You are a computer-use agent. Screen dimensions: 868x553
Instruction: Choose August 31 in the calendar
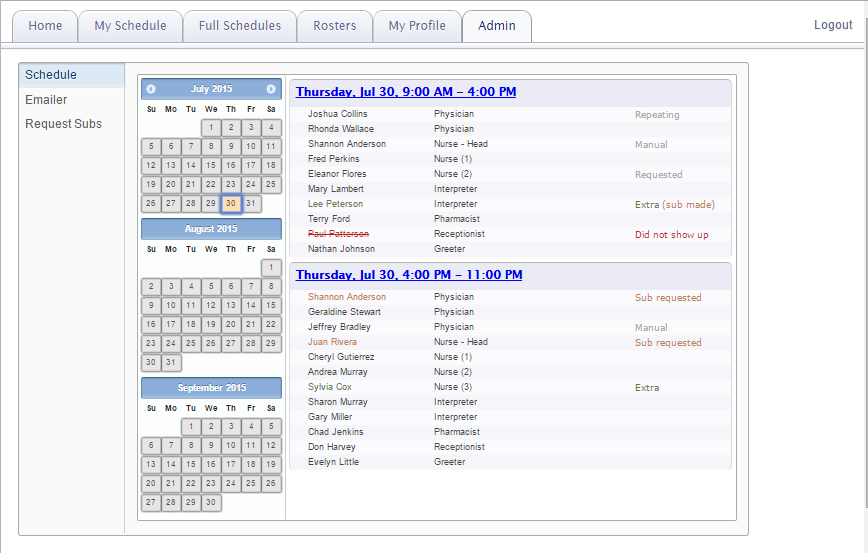[x=171, y=363]
